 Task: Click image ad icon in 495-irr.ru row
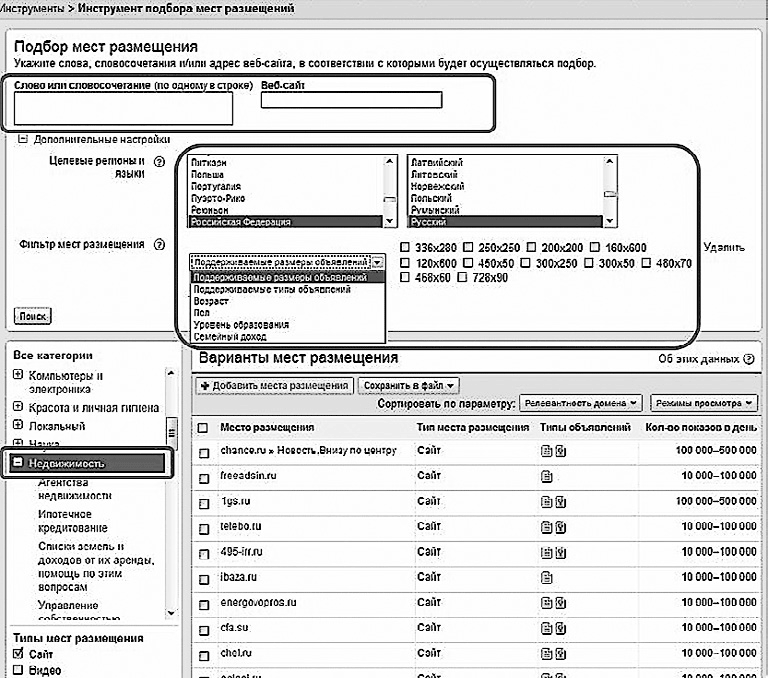pos(561,553)
